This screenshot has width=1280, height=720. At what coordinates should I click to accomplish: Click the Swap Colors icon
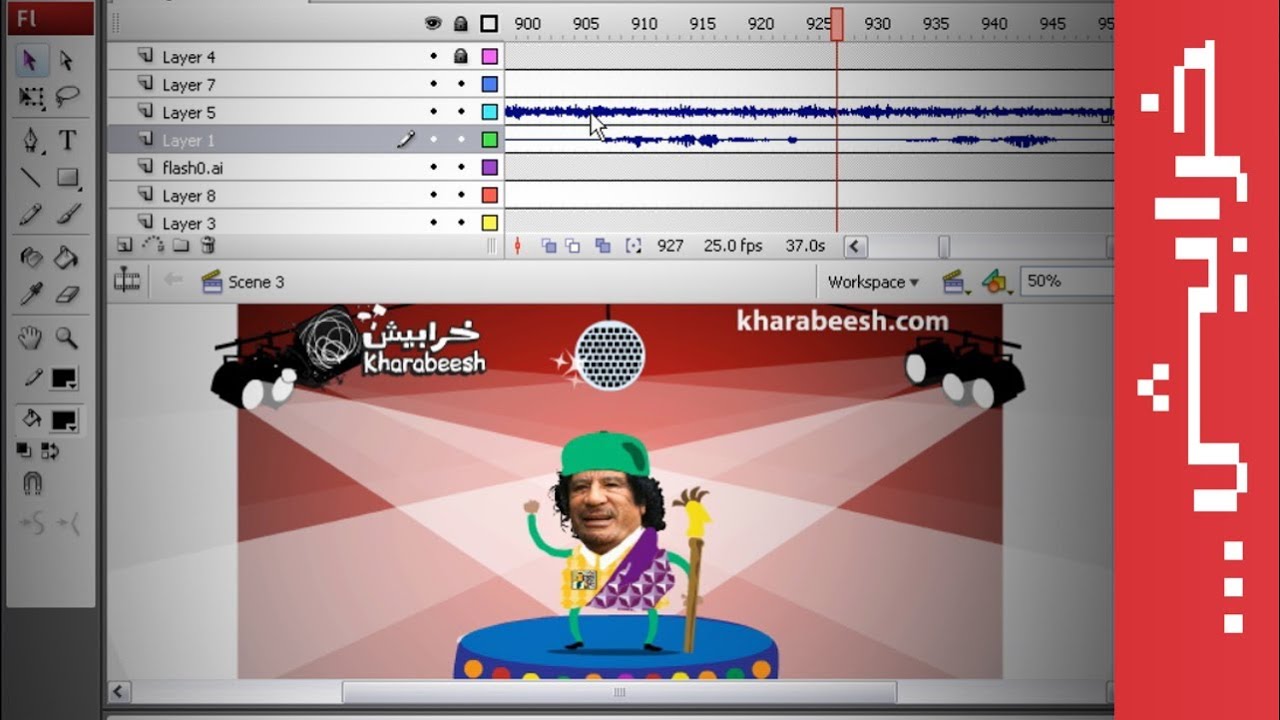coord(50,452)
